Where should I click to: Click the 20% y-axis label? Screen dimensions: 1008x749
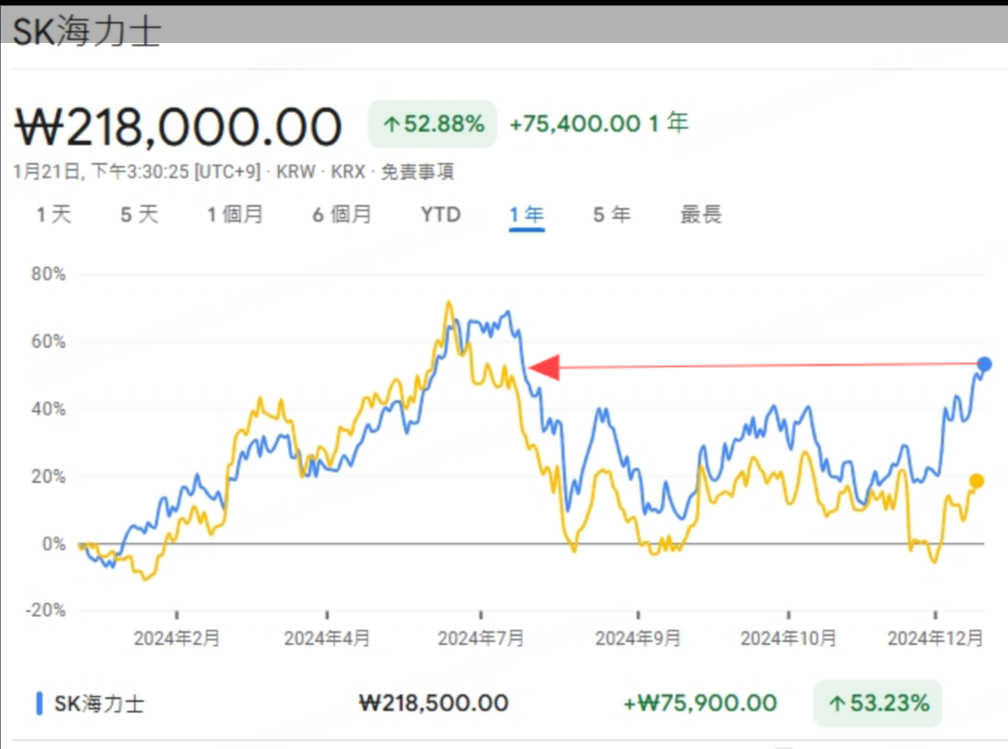pos(48,476)
